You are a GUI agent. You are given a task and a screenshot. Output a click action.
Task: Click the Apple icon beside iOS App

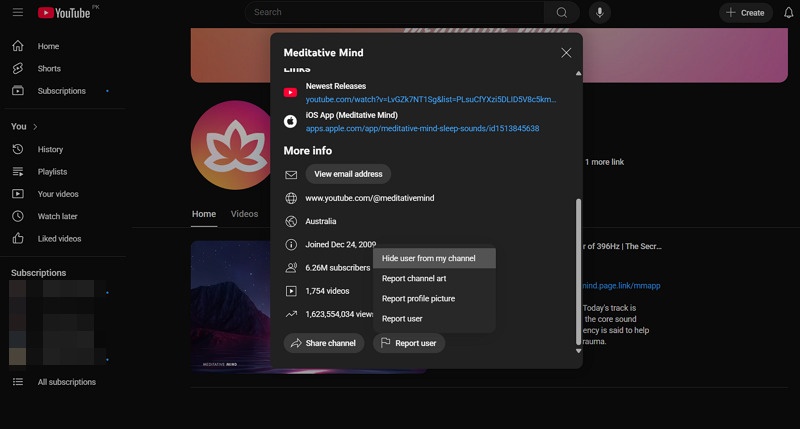tap(290, 121)
